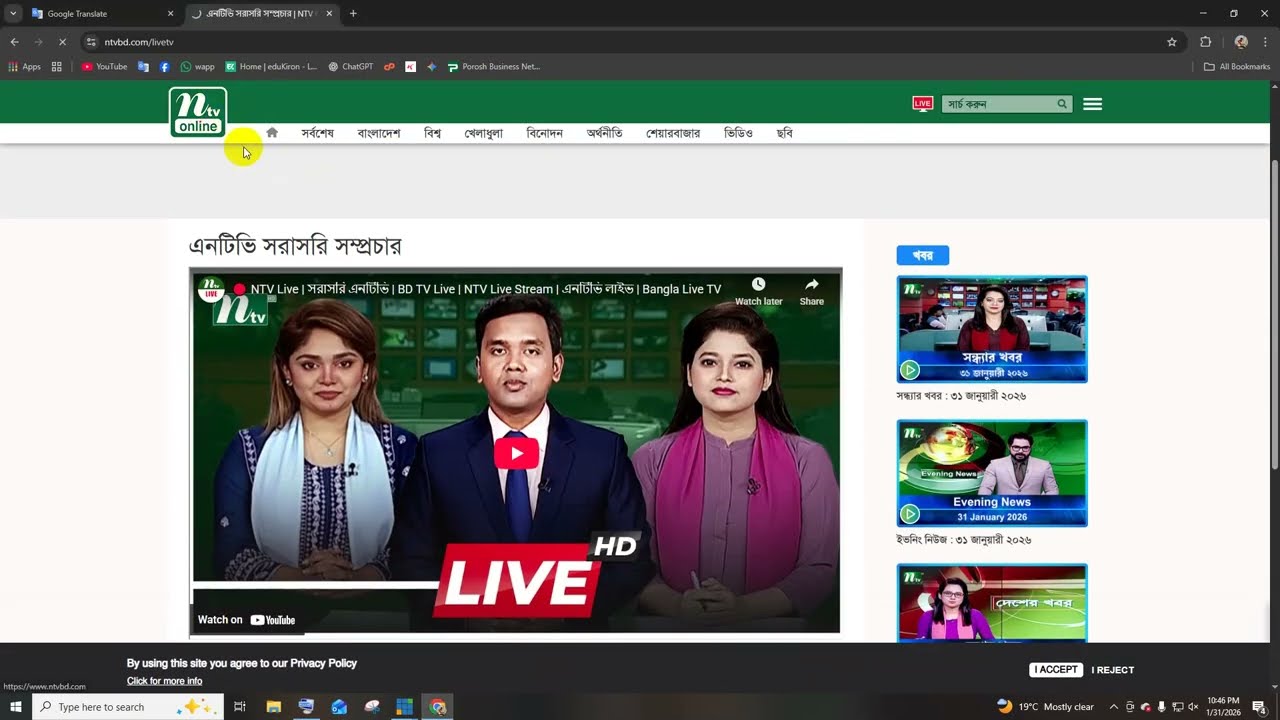The image size is (1280, 720).
Task: Bookmark this page with the star icon
Action: pos(1172,42)
